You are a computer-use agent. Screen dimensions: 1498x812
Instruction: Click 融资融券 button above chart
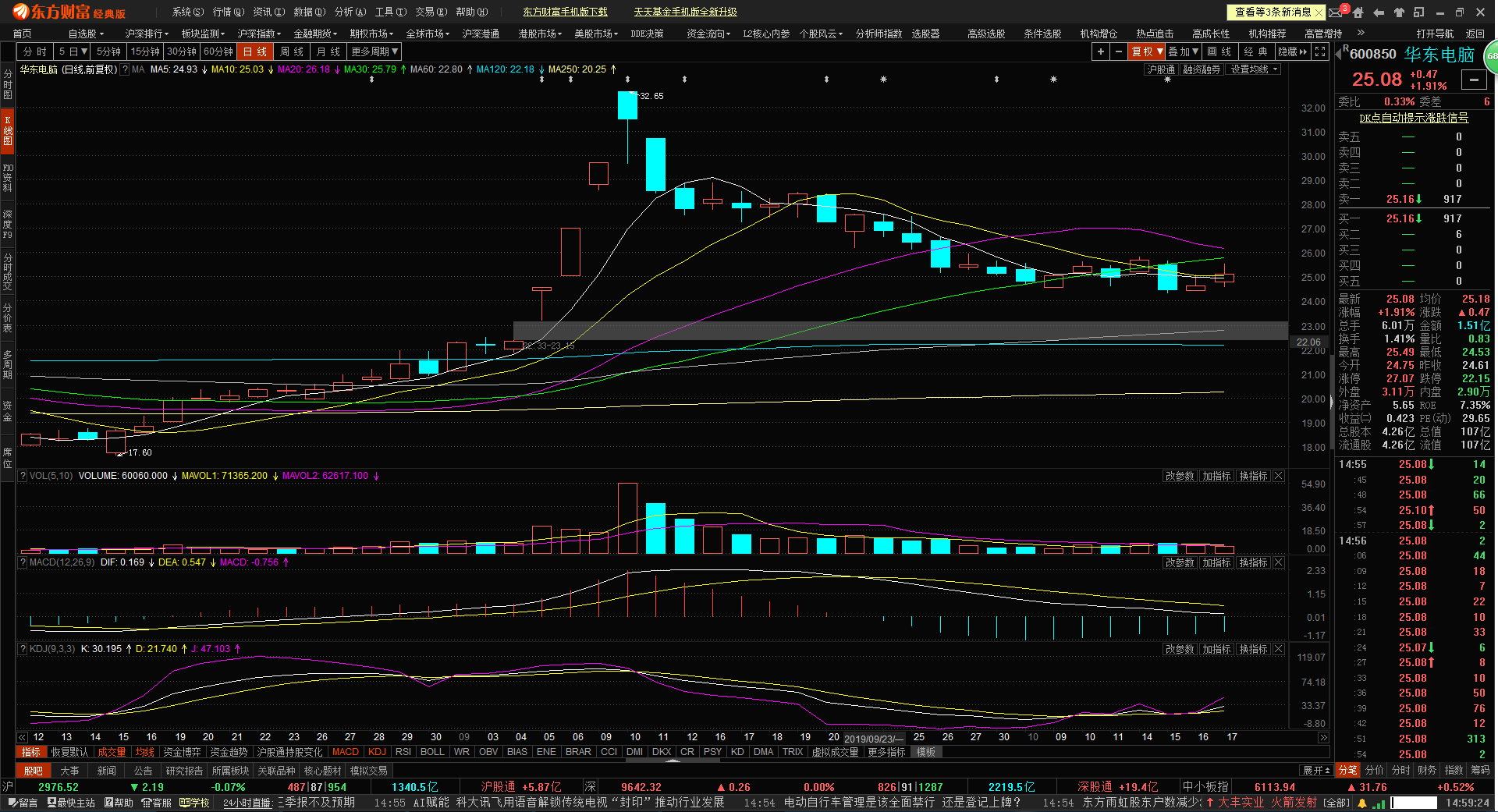coord(1202,69)
